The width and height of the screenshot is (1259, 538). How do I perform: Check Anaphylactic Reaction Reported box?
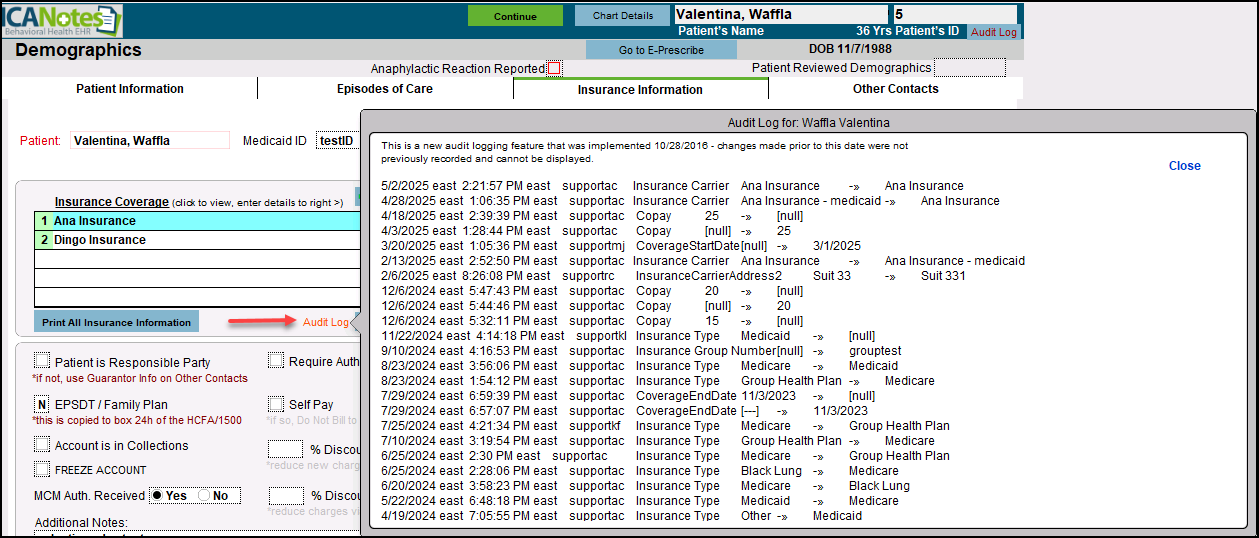(x=555, y=69)
